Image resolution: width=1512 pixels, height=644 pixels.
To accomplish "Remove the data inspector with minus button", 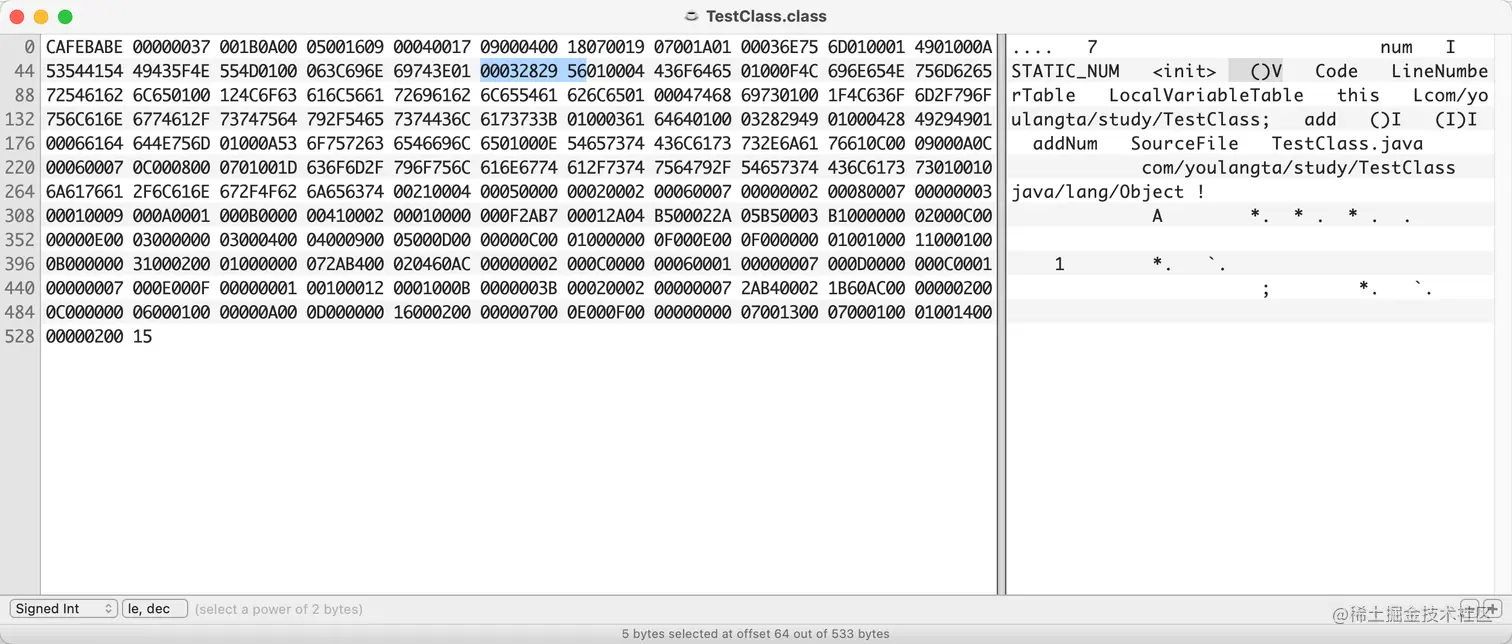I will click(x=1470, y=607).
